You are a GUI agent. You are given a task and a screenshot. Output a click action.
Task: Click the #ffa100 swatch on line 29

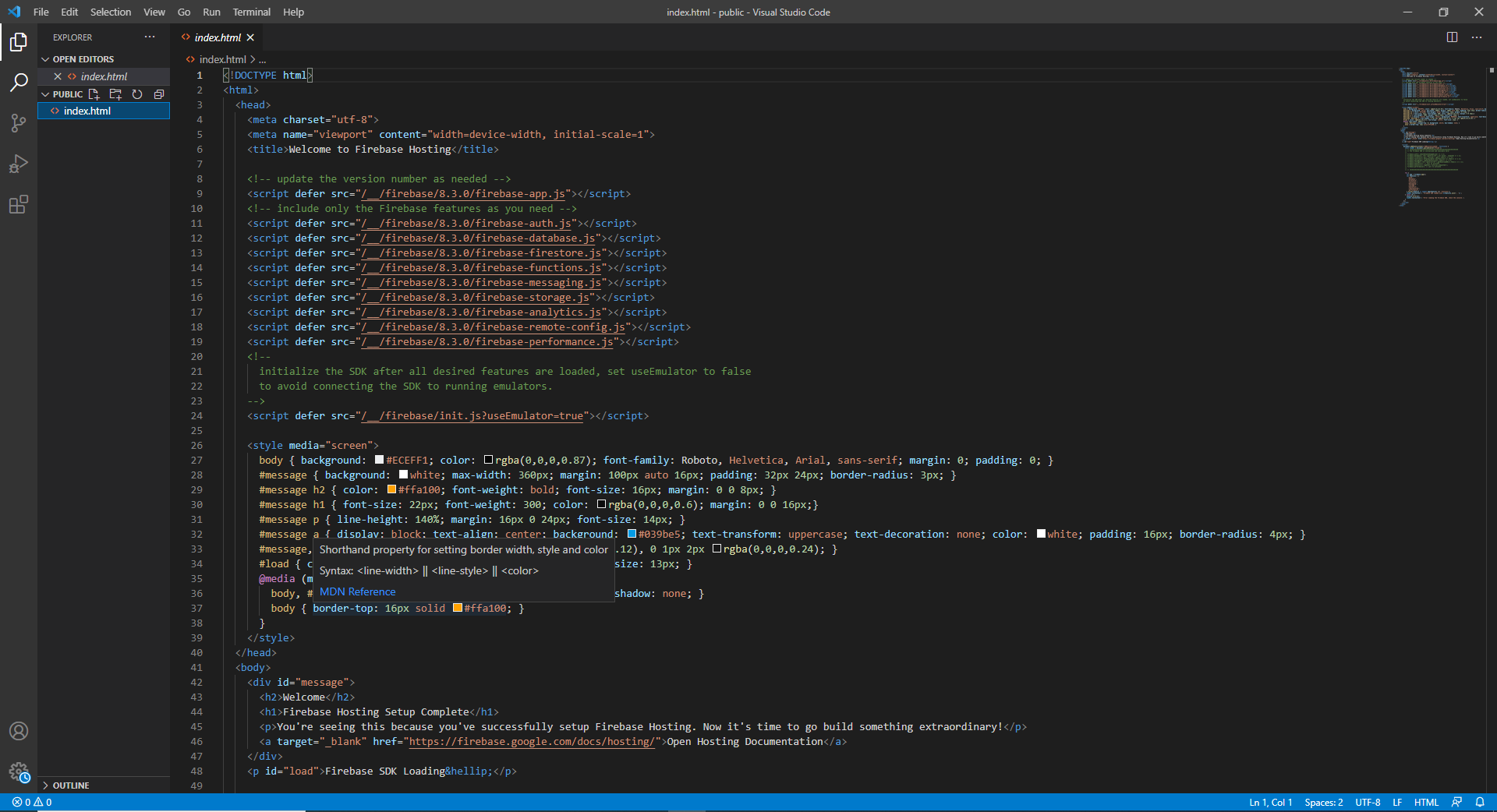click(391, 489)
